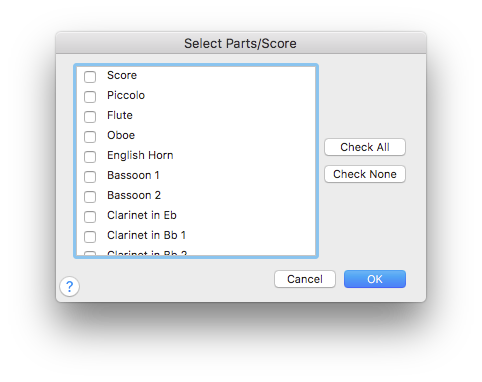Select the Clarinet in Bb 1 checkbox
The image size is (482, 382).
tap(90, 237)
